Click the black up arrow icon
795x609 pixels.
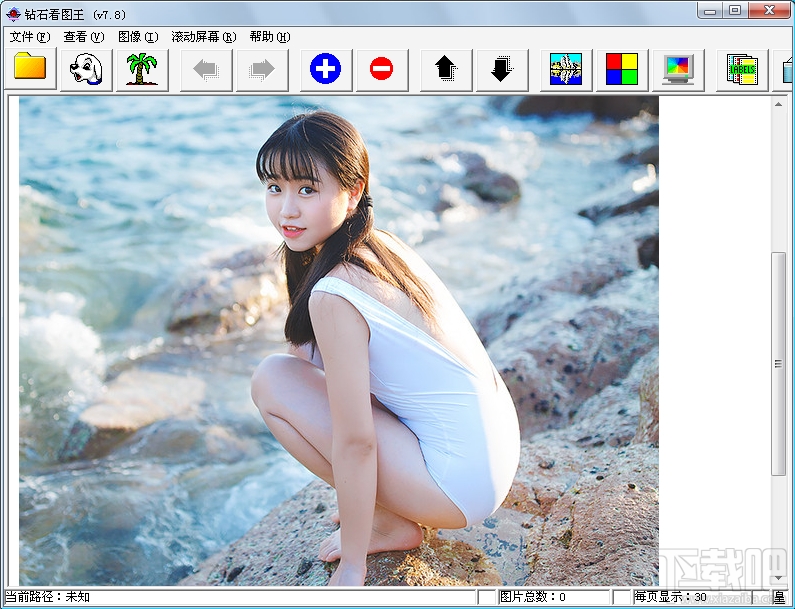tap(446, 69)
